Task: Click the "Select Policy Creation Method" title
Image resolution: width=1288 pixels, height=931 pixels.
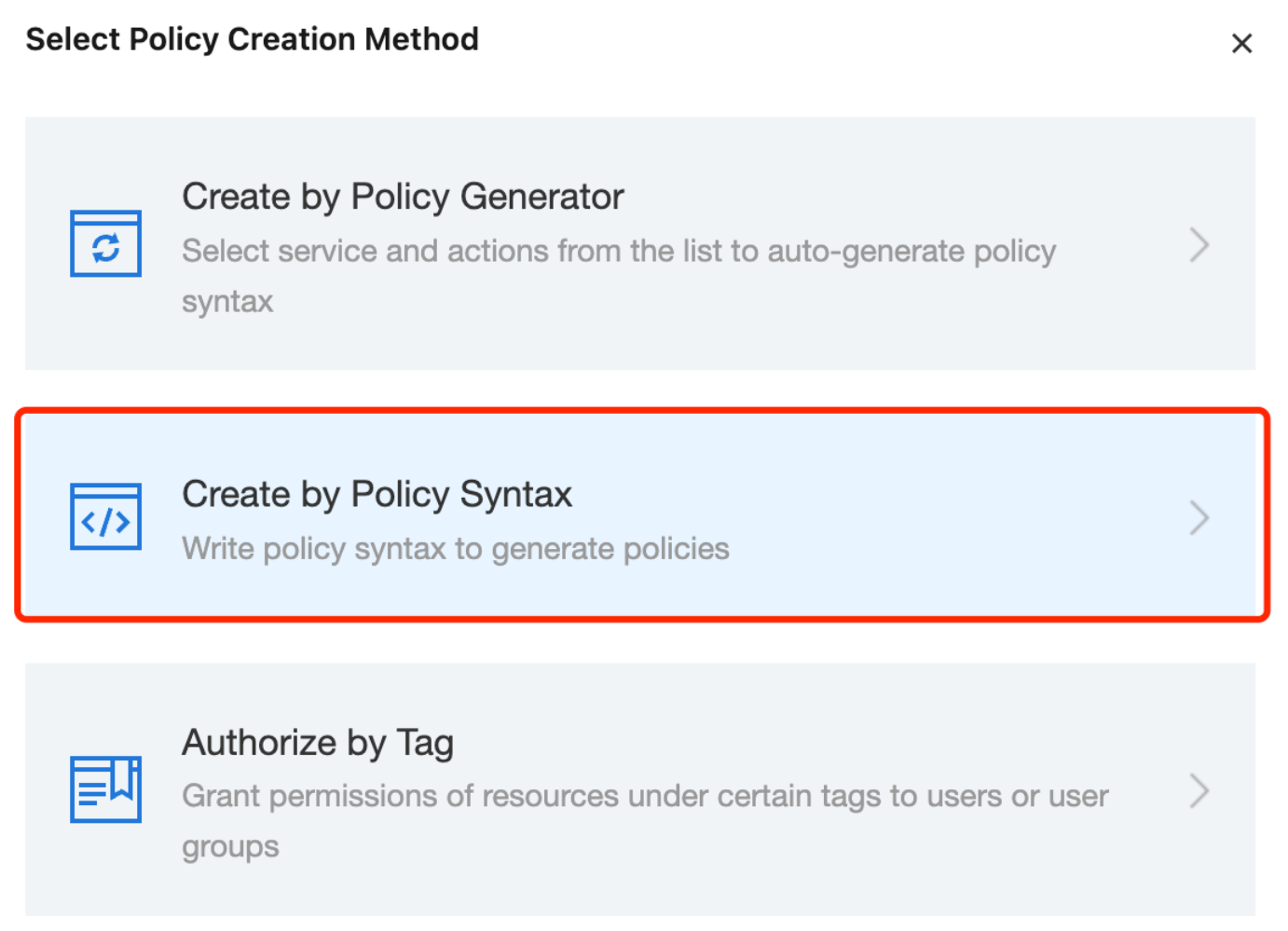Action: (252, 40)
